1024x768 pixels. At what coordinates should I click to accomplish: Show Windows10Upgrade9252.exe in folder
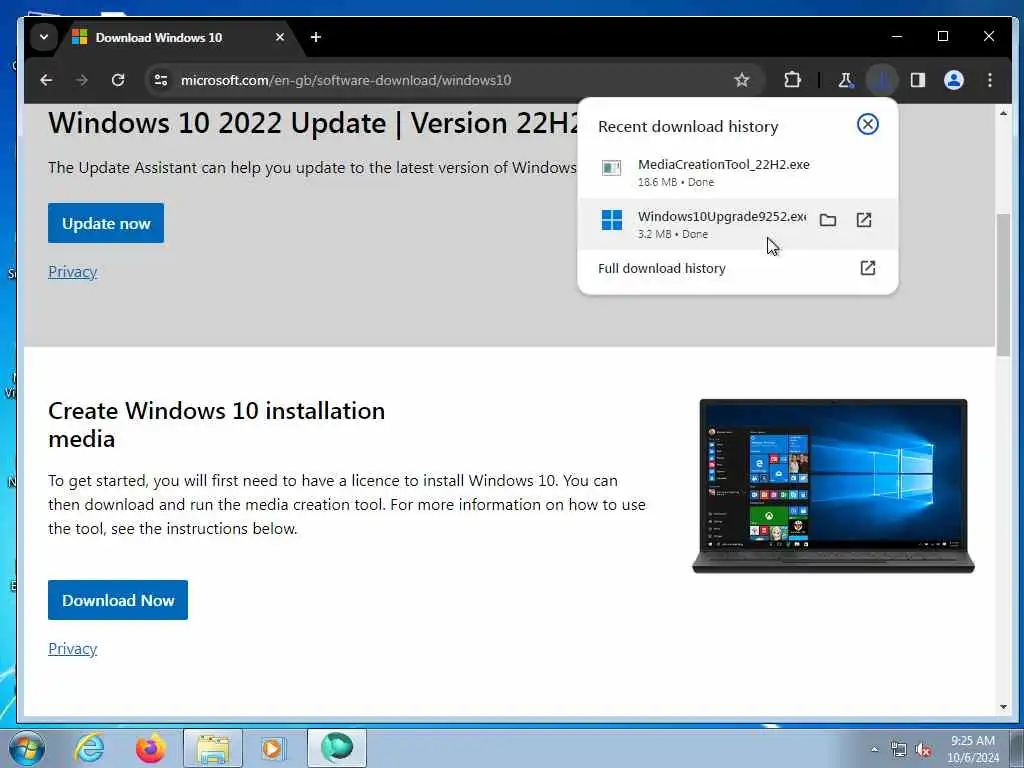tap(827, 220)
